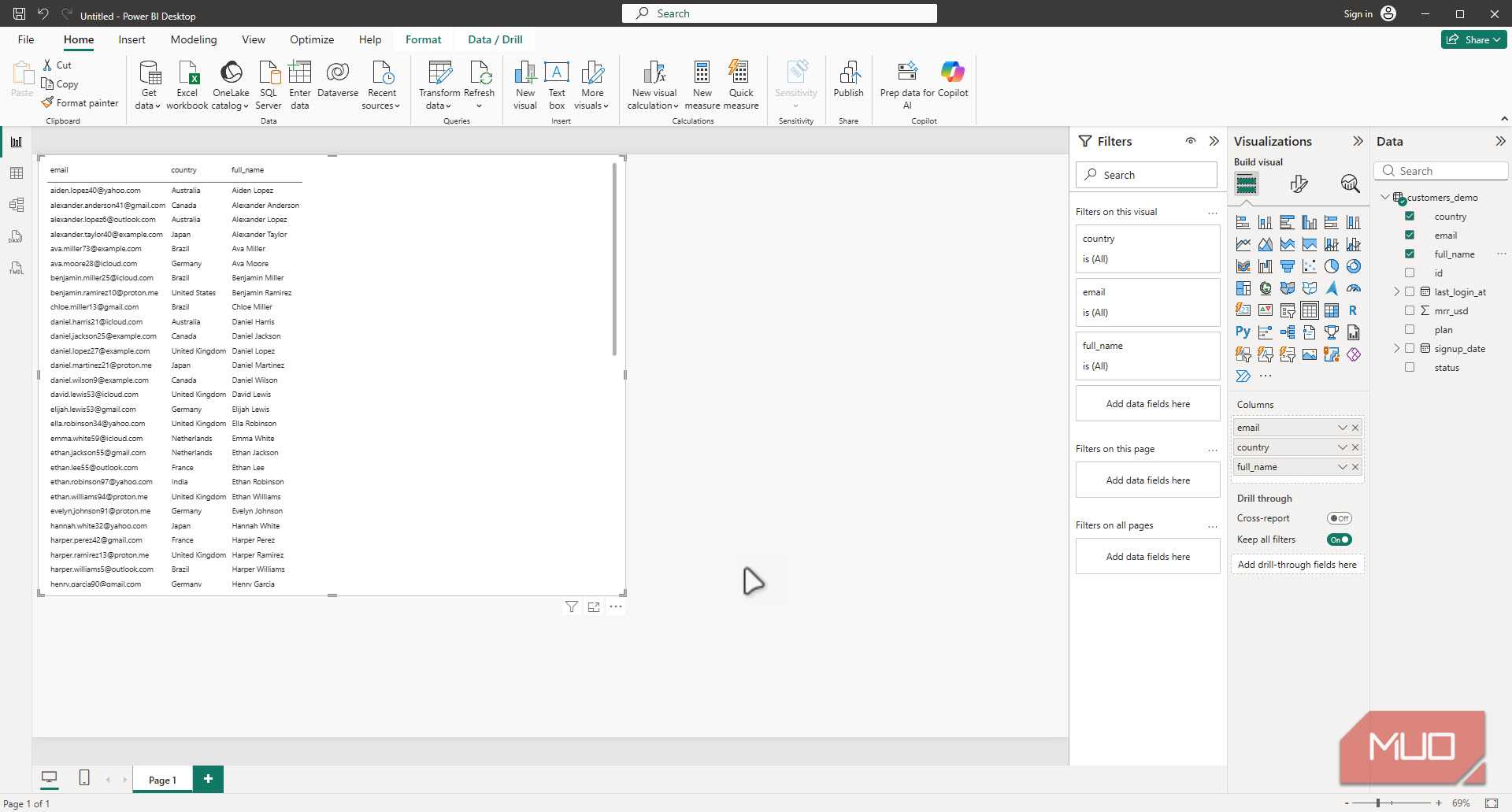This screenshot has height=812, width=1512.
Task: Select the pie chart visualization
Action: pos(1331,266)
